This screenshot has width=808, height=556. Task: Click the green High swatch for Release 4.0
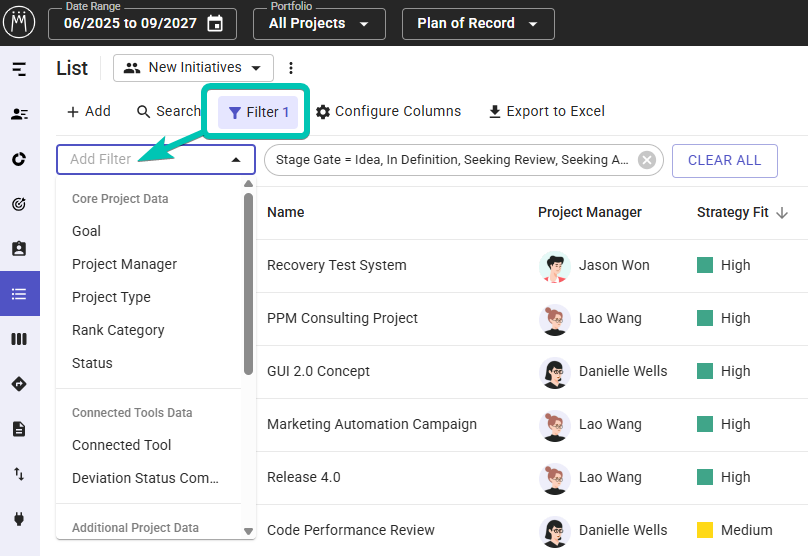(x=705, y=477)
